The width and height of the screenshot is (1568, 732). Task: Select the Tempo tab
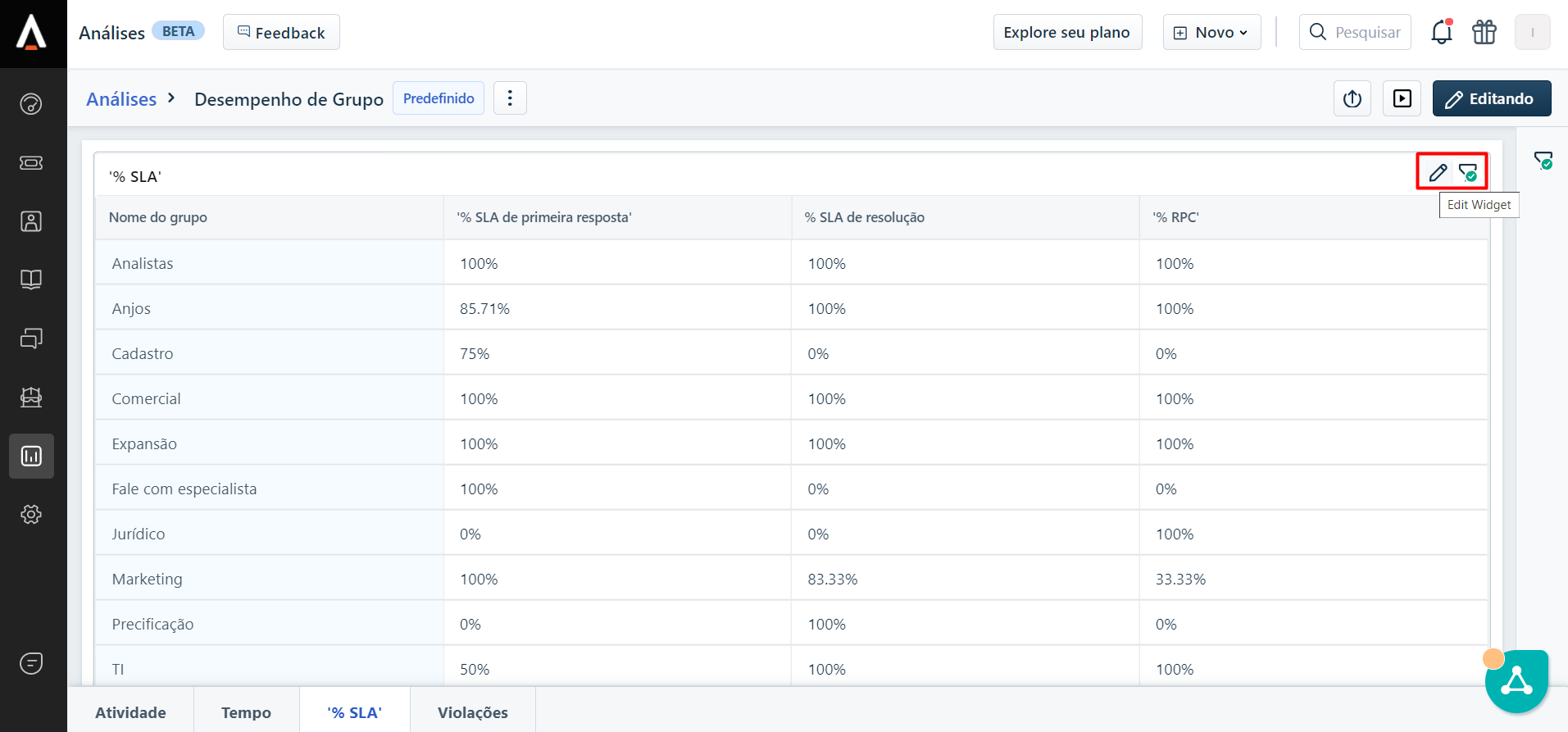coord(246,712)
